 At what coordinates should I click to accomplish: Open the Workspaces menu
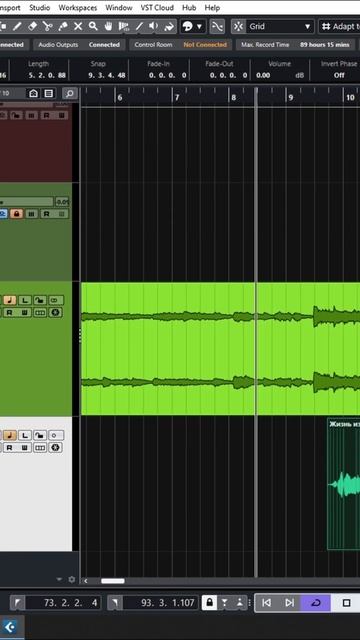tap(78, 7)
